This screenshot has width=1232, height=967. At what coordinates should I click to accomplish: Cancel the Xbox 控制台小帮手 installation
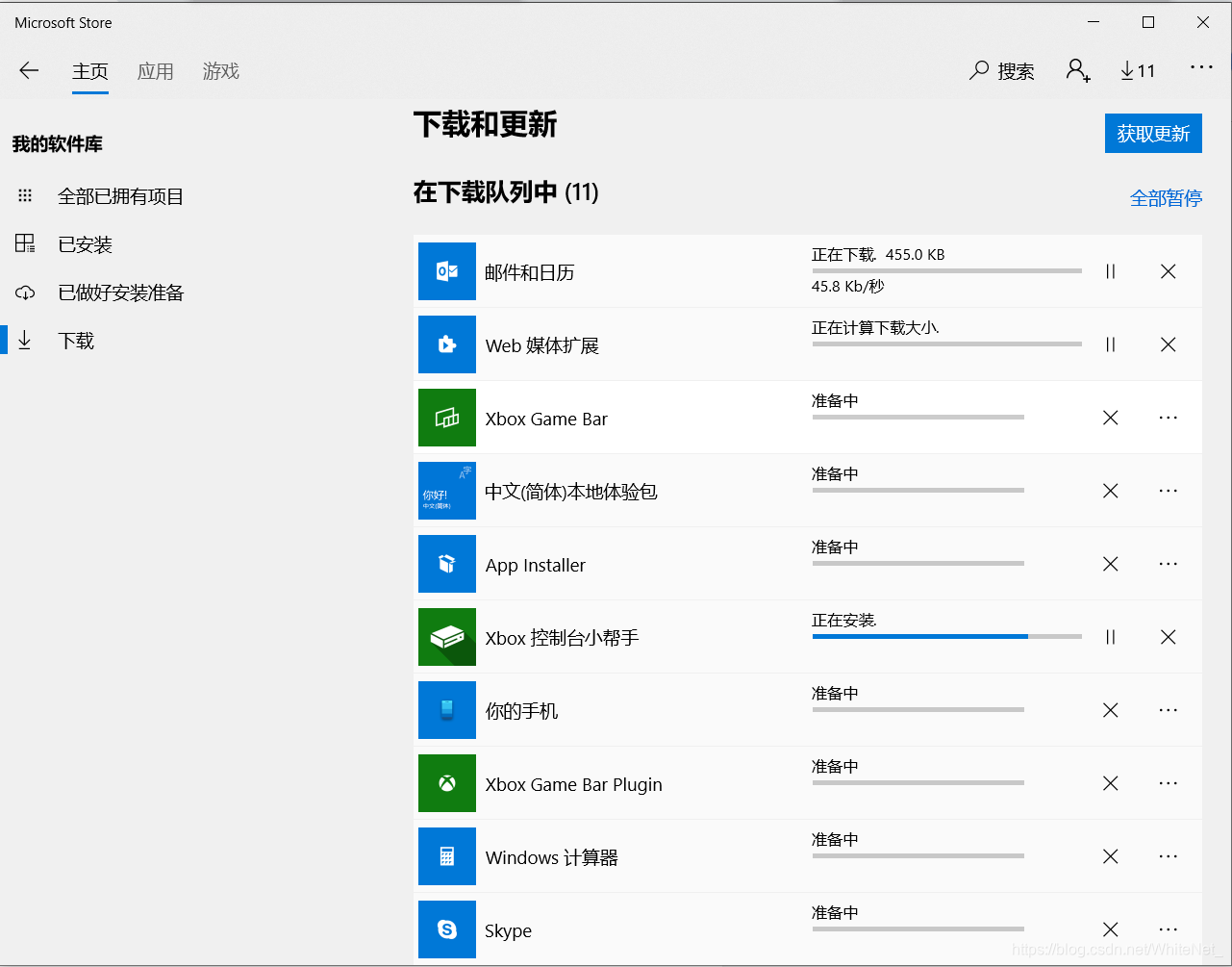point(1169,637)
